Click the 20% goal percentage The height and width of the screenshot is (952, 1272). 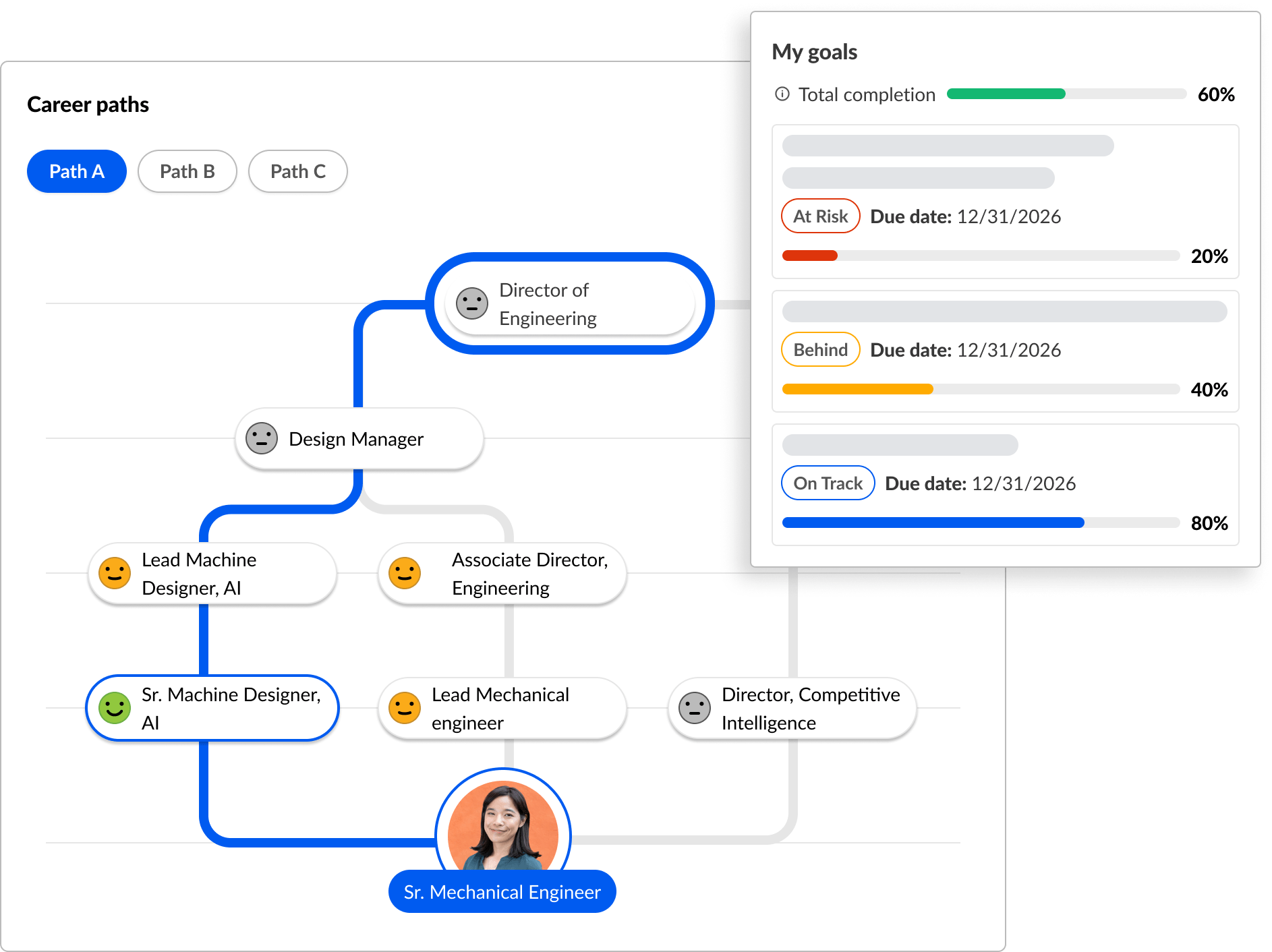(1209, 256)
